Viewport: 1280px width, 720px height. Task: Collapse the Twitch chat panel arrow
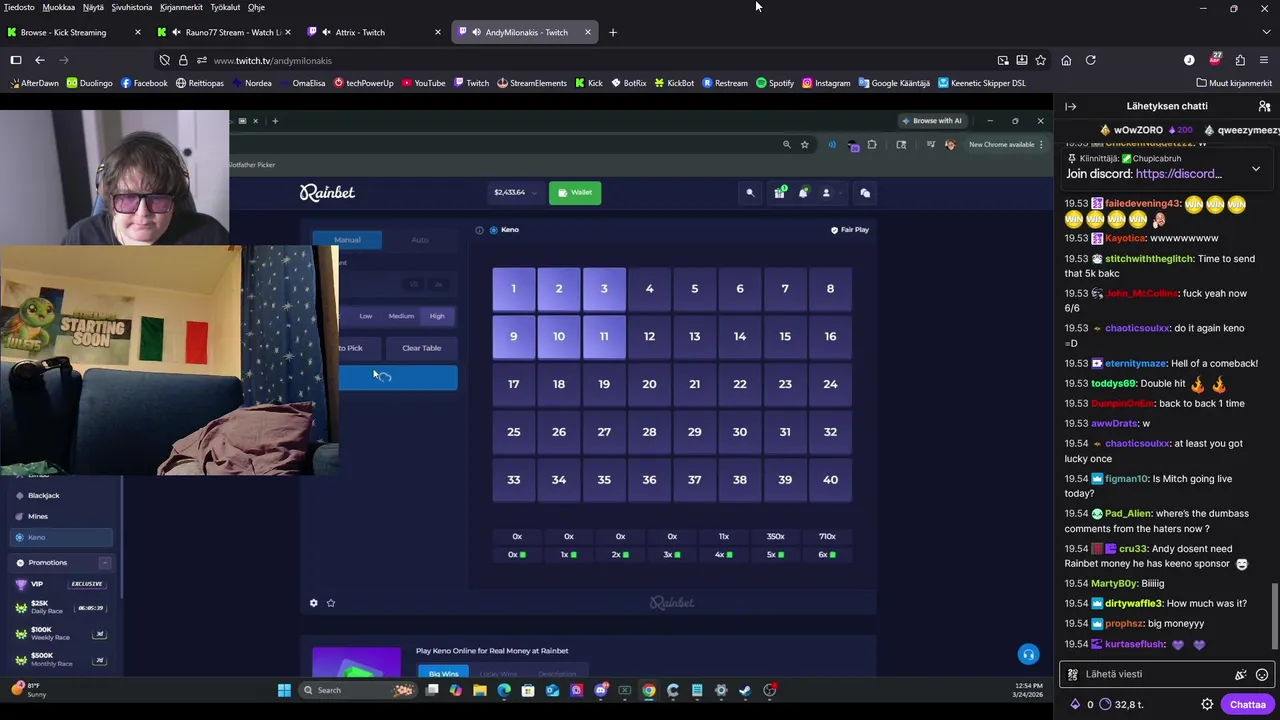(1070, 106)
